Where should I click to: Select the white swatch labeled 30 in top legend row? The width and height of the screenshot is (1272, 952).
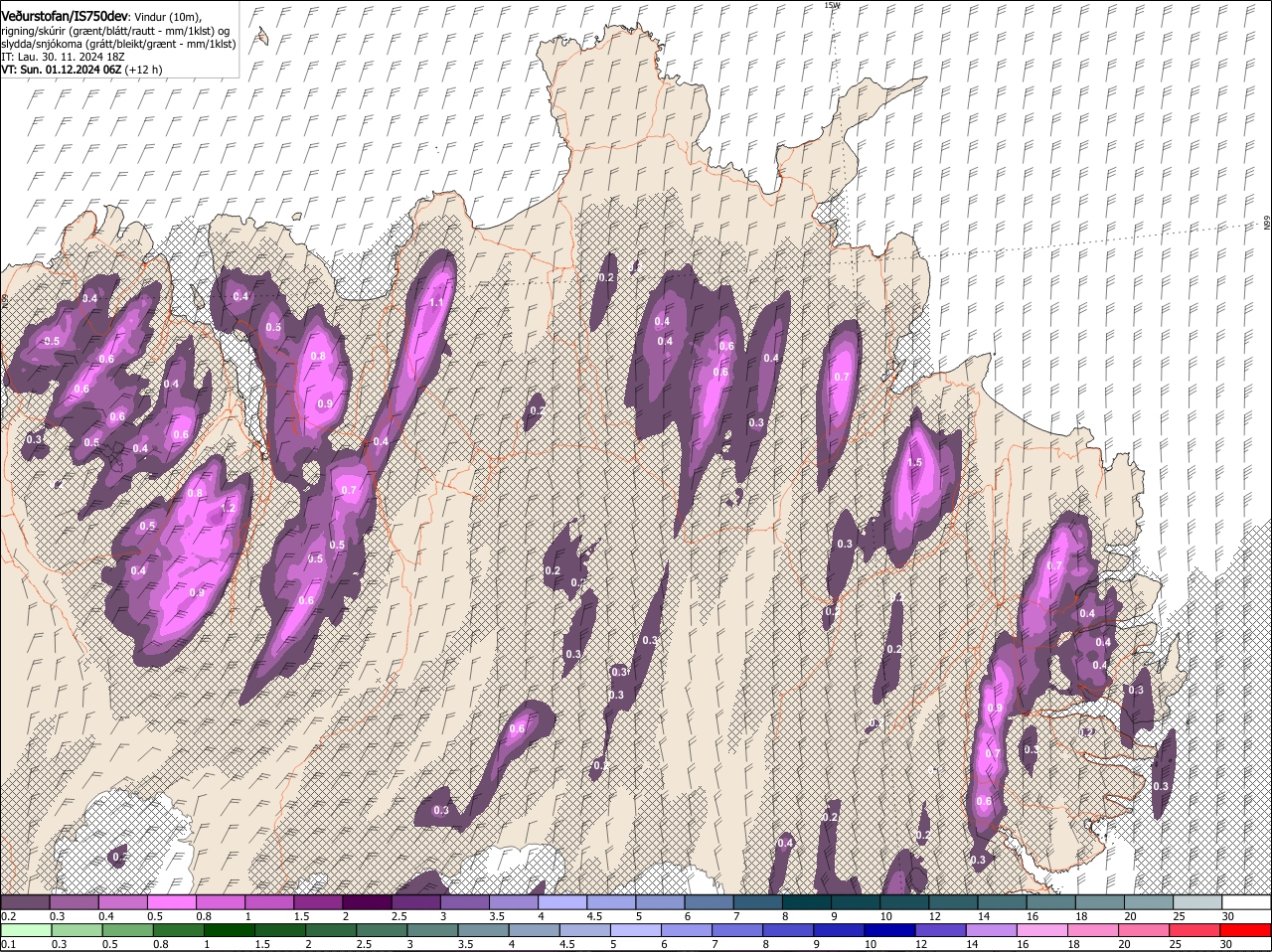(x=1246, y=902)
